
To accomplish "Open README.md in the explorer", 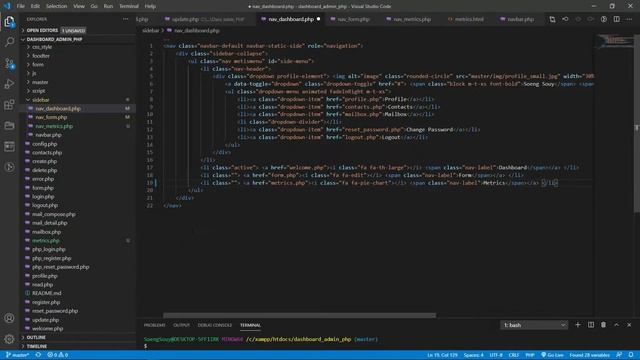I will (47, 293).
